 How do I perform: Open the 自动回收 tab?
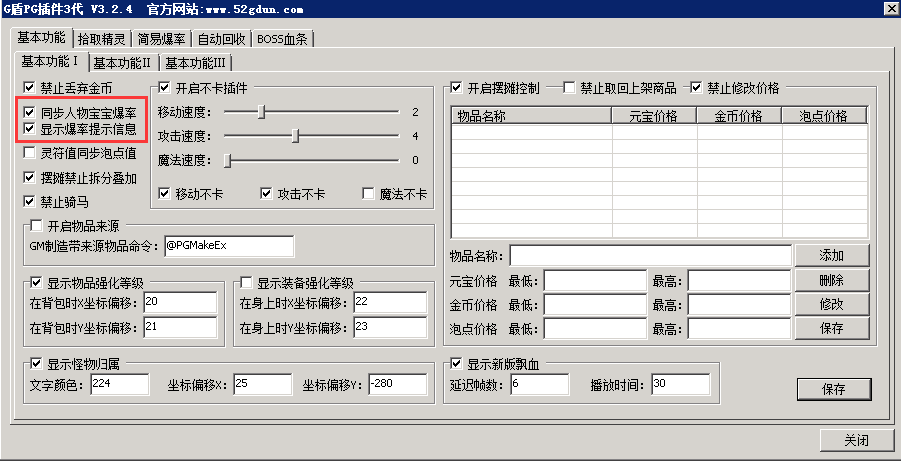[x=221, y=39]
